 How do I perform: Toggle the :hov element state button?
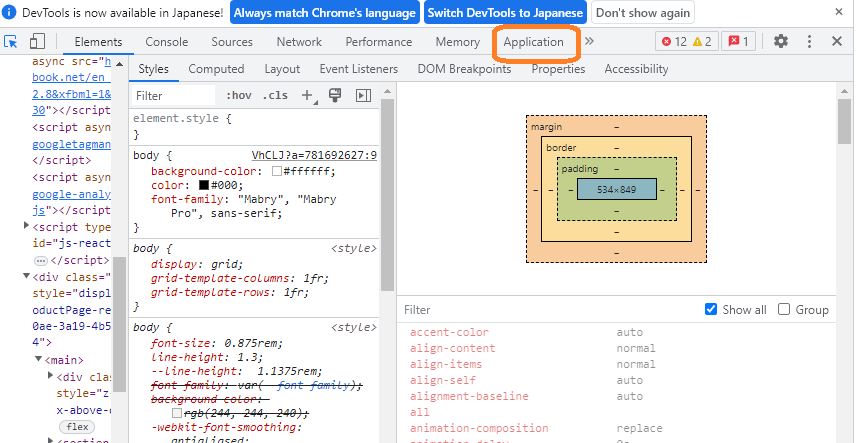[239, 96]
